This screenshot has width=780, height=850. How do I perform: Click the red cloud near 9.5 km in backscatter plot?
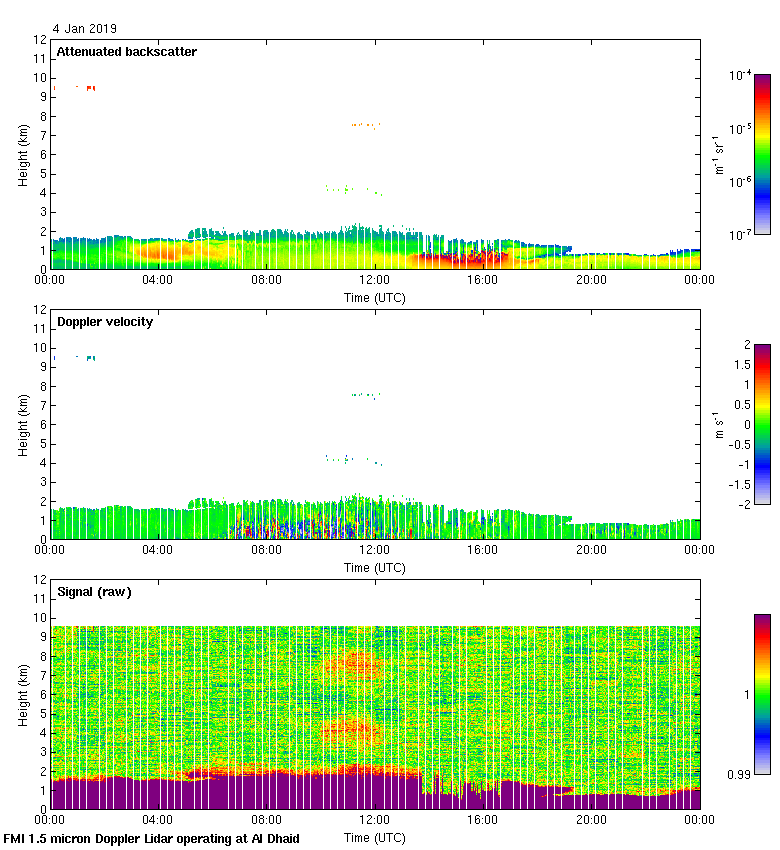[90, 88]
